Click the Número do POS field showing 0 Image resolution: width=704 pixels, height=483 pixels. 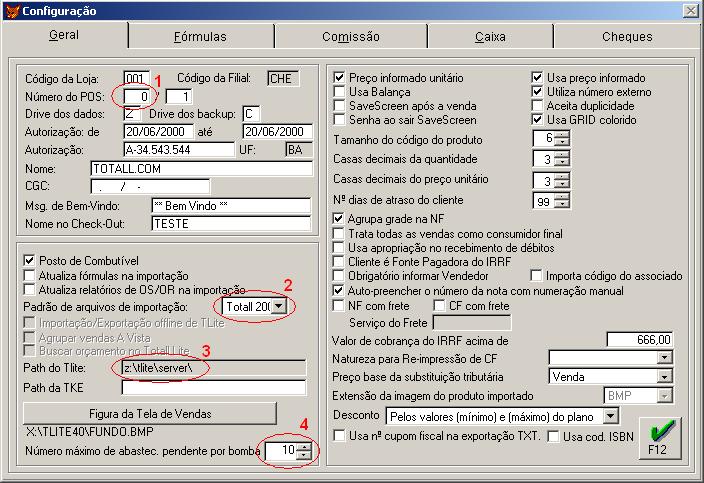(137, 96)
